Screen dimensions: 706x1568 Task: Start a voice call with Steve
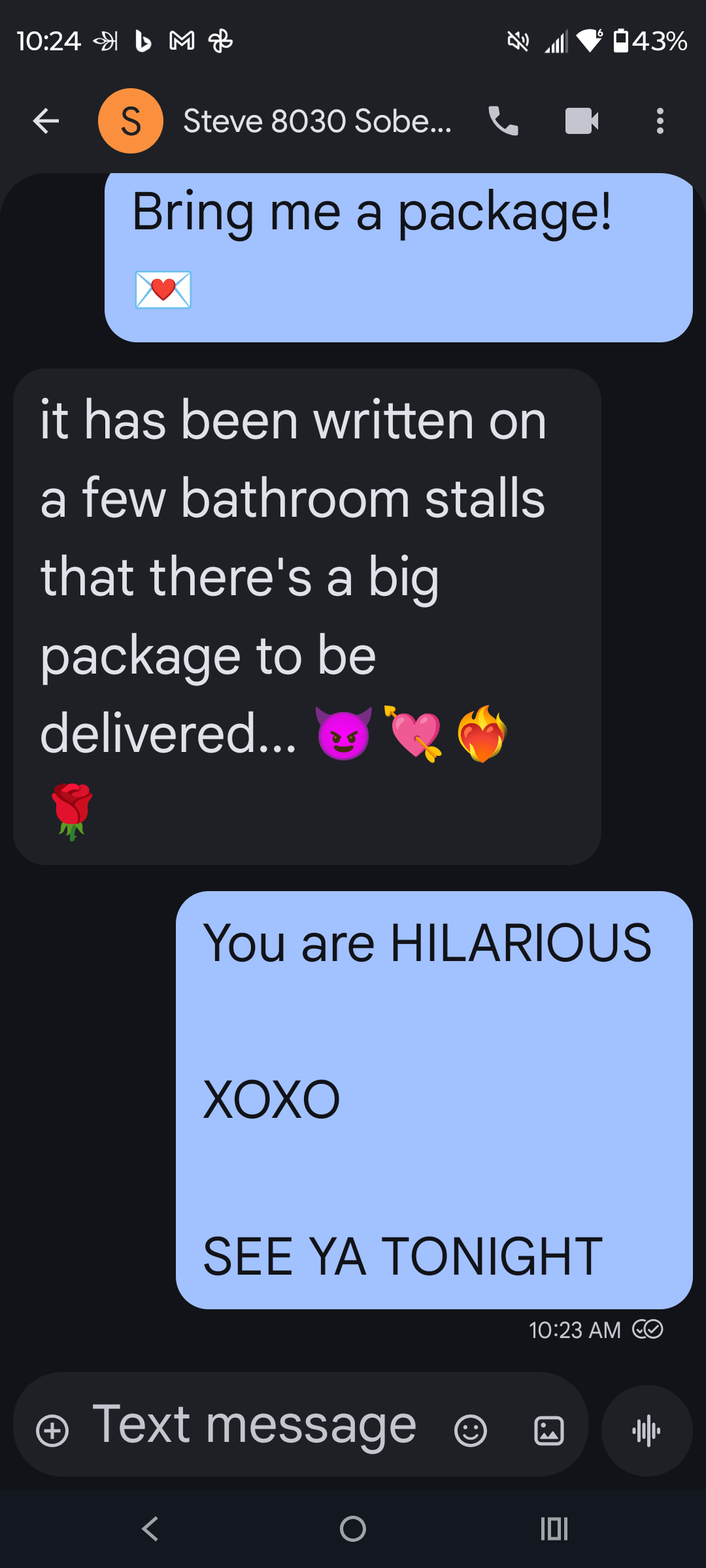point(503,121)
